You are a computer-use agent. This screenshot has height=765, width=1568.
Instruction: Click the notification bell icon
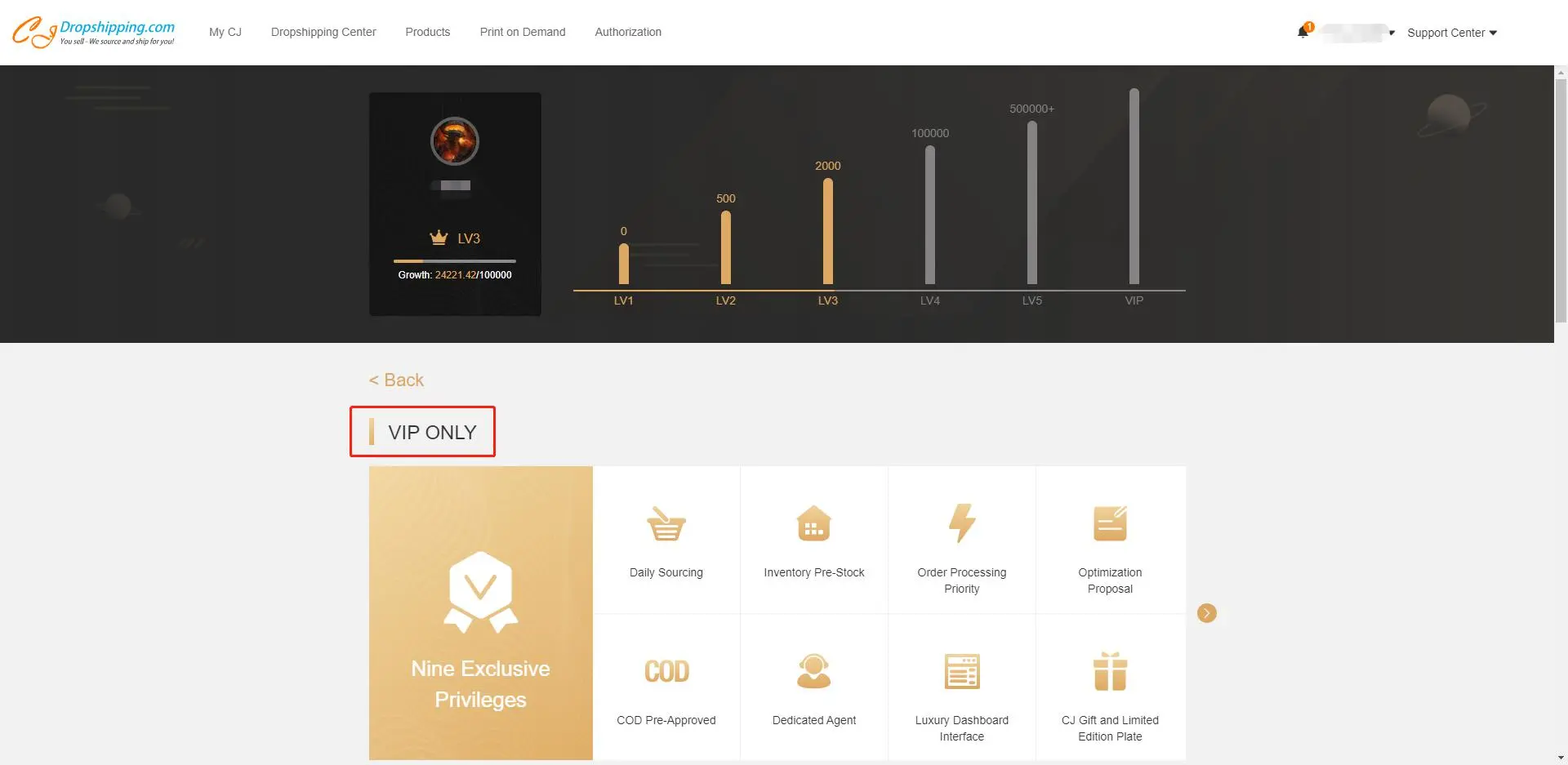(x=1303, y=33)
